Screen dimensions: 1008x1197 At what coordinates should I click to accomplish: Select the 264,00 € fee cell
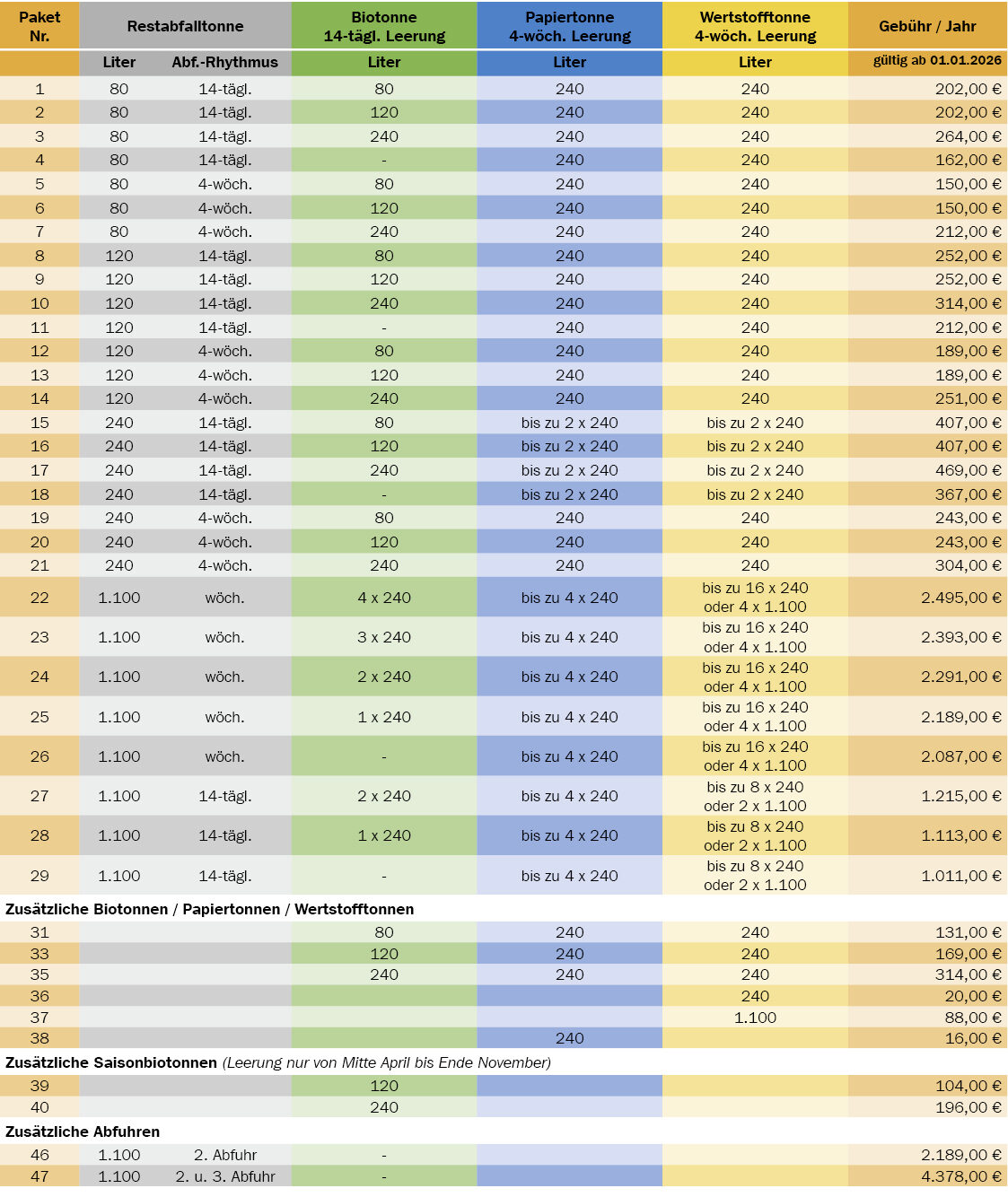click(x=968, y=136)
